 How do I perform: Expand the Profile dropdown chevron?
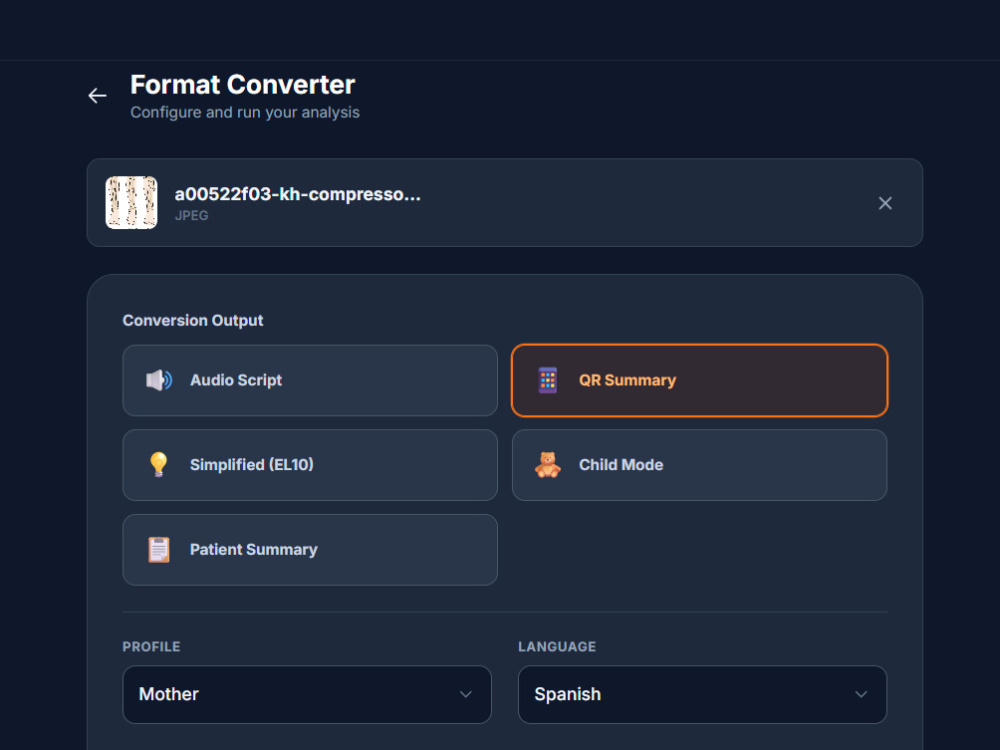[x=466, y=695]
